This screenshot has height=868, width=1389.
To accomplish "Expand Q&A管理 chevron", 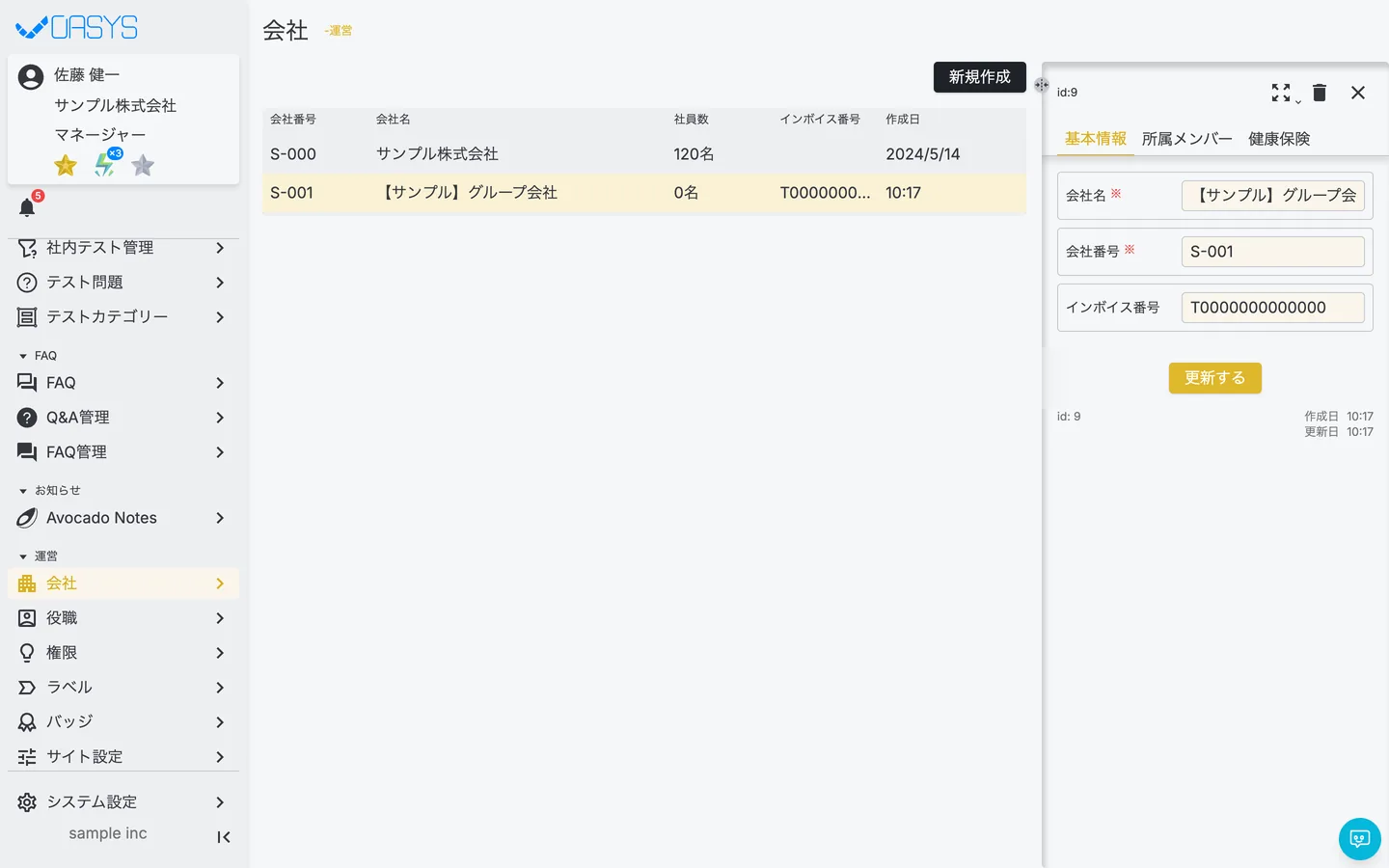I will [220, 418].
